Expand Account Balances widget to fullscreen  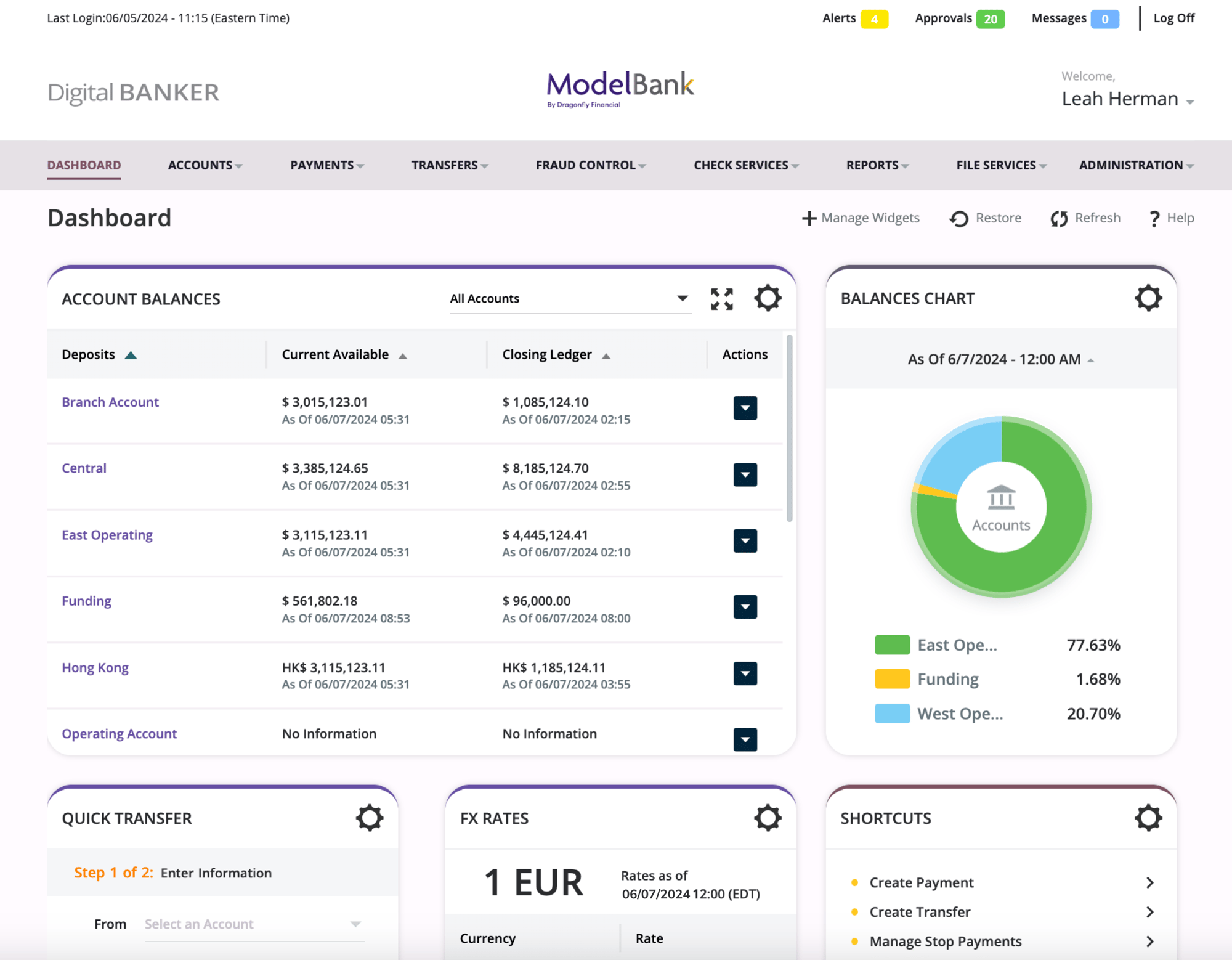721,299
